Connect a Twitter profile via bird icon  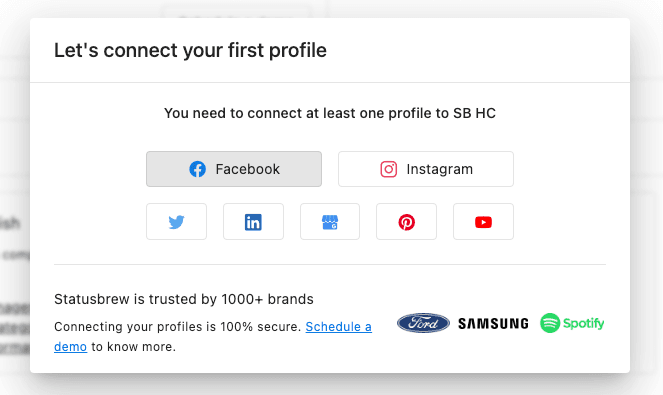coord(176,222)
